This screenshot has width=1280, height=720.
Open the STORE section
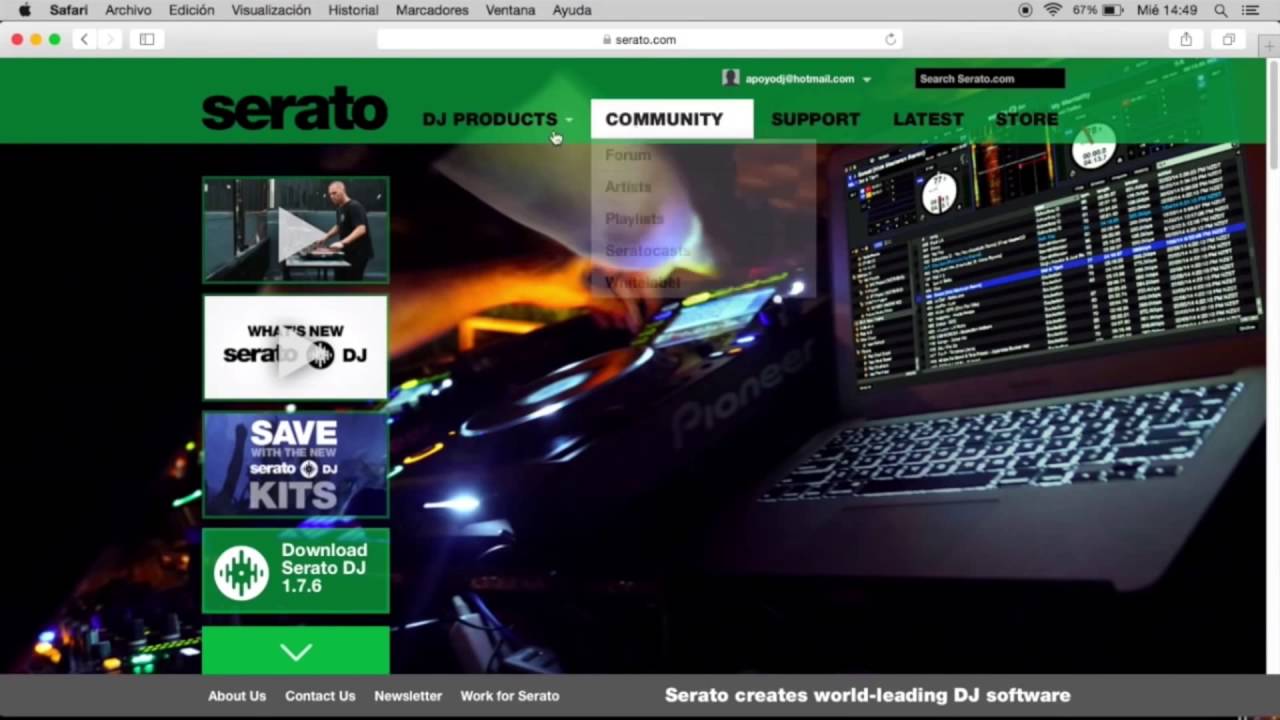pos(1027,119)
